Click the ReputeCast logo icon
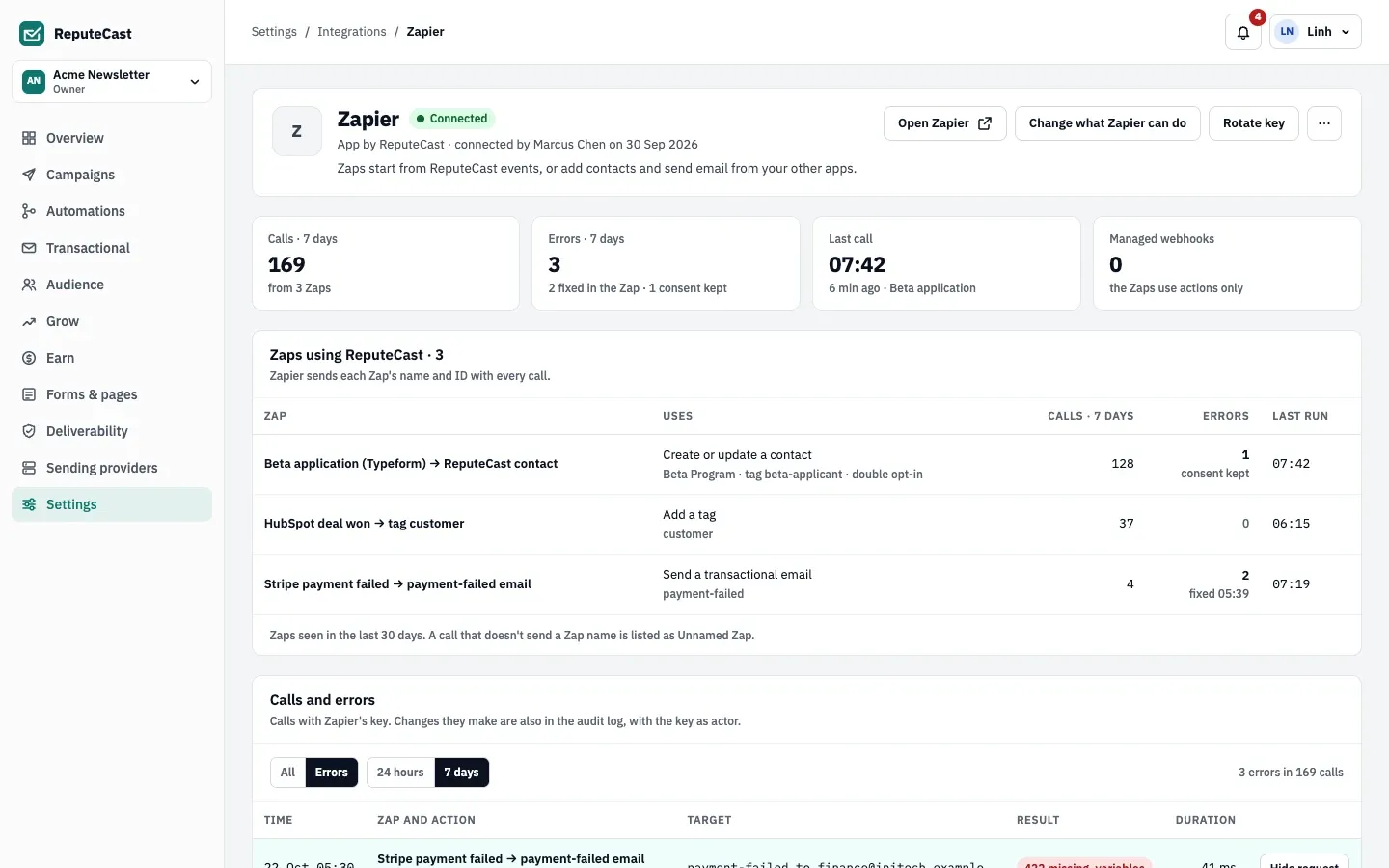 (32, 34)
